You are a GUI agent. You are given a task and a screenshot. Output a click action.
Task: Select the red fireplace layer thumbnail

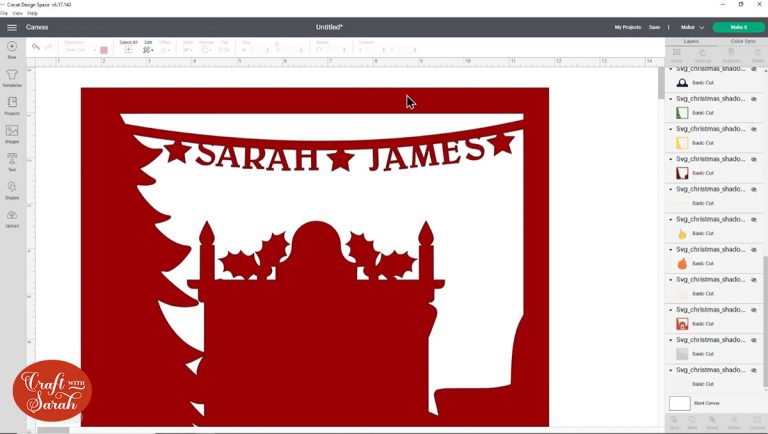[x=682, y=324]
